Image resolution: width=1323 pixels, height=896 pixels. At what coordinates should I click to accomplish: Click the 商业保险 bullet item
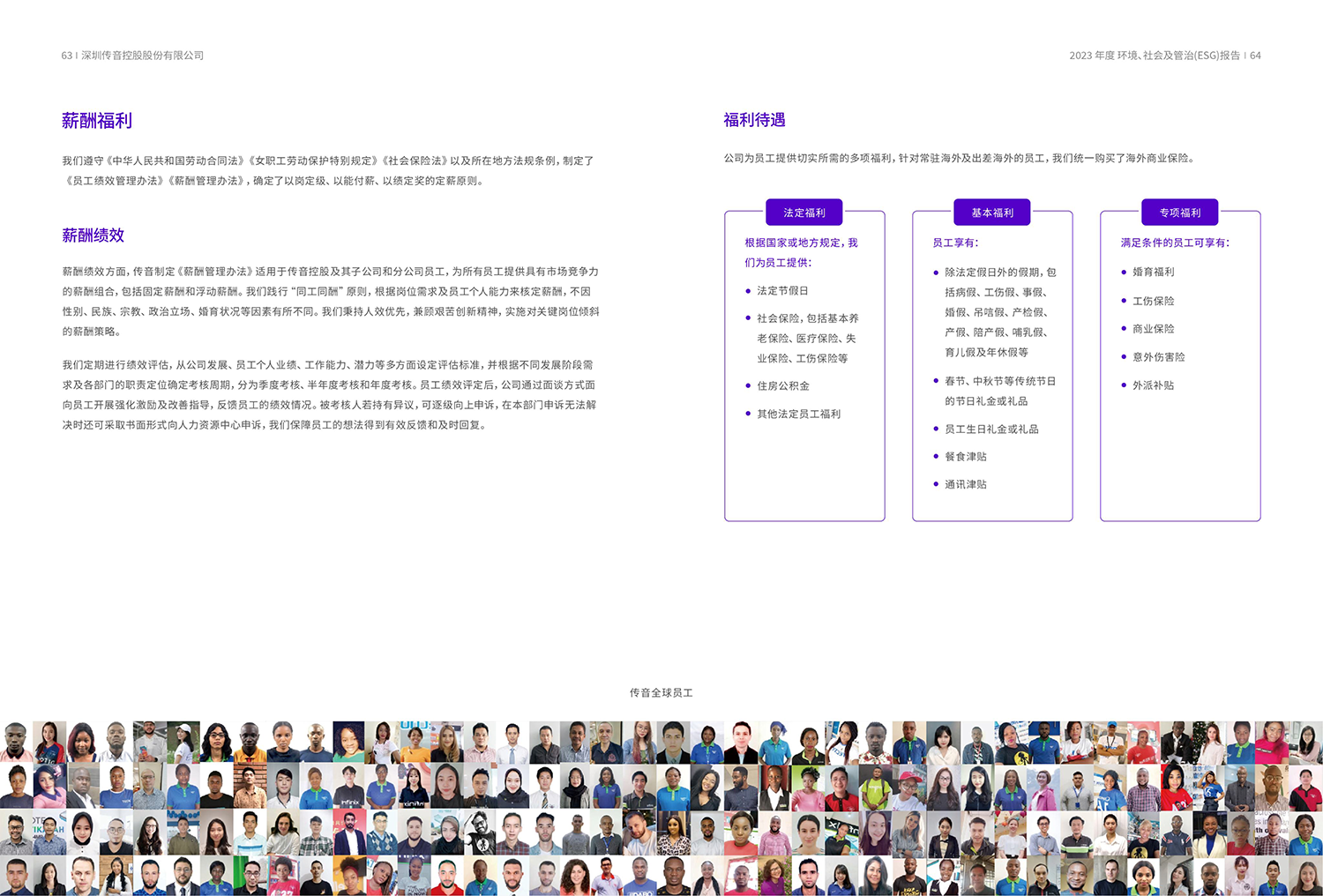click(1154, 329)
